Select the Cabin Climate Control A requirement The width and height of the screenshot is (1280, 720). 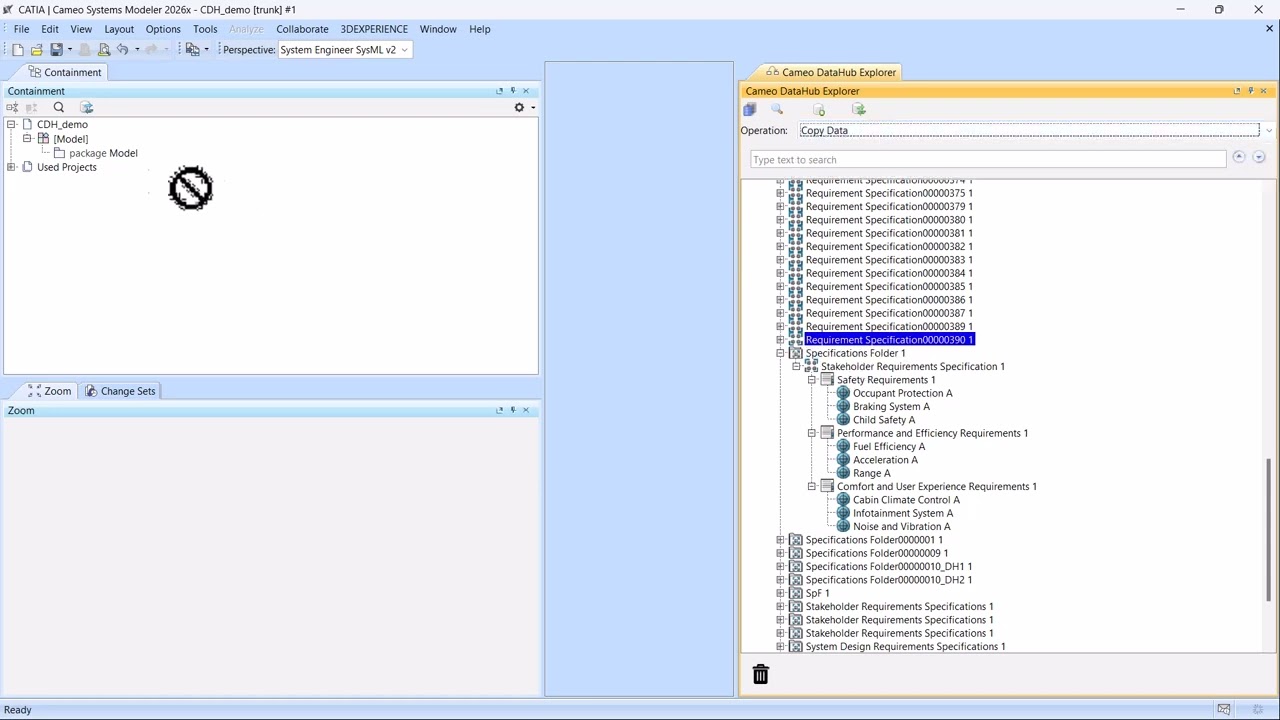[906, 500]
